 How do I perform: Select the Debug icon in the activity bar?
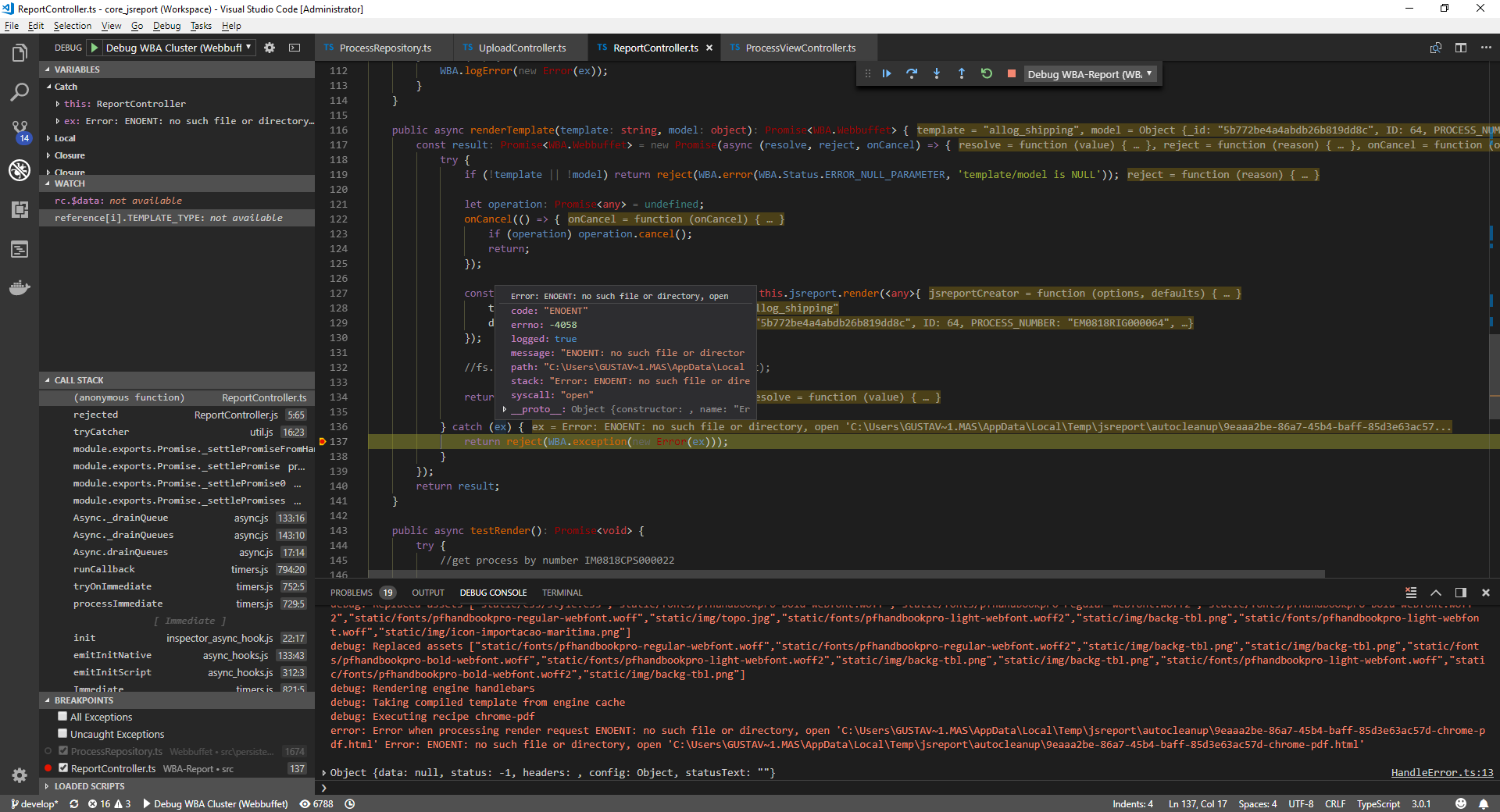pos(20,170)
